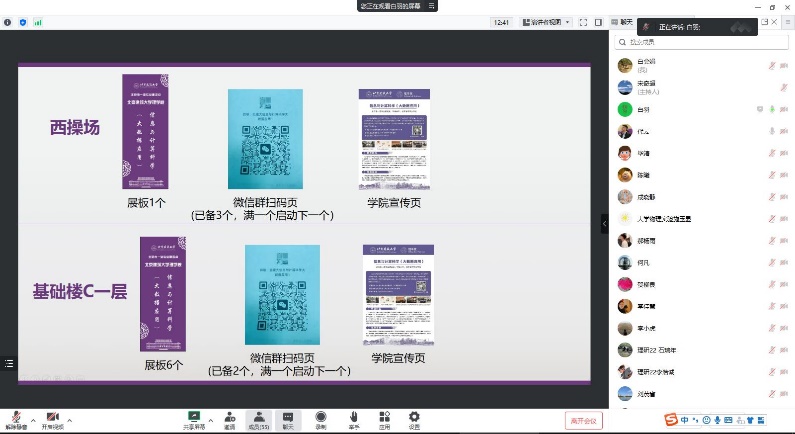The height and width of the screenshot is (434, 795).
Task: Toggle 开启视频 to start camera
Action: tap(51, 417)
